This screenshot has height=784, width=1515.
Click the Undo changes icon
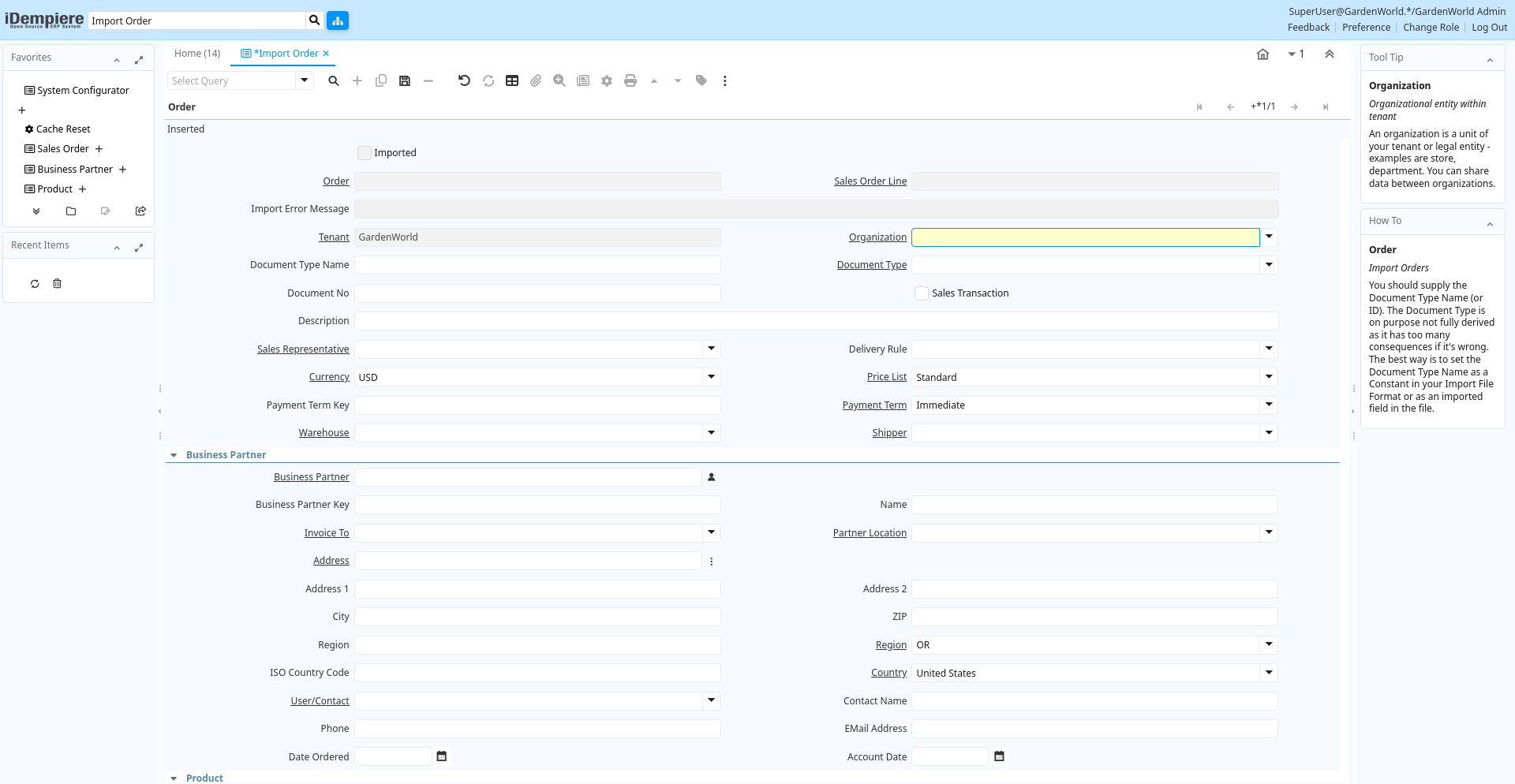pos(464,80)
